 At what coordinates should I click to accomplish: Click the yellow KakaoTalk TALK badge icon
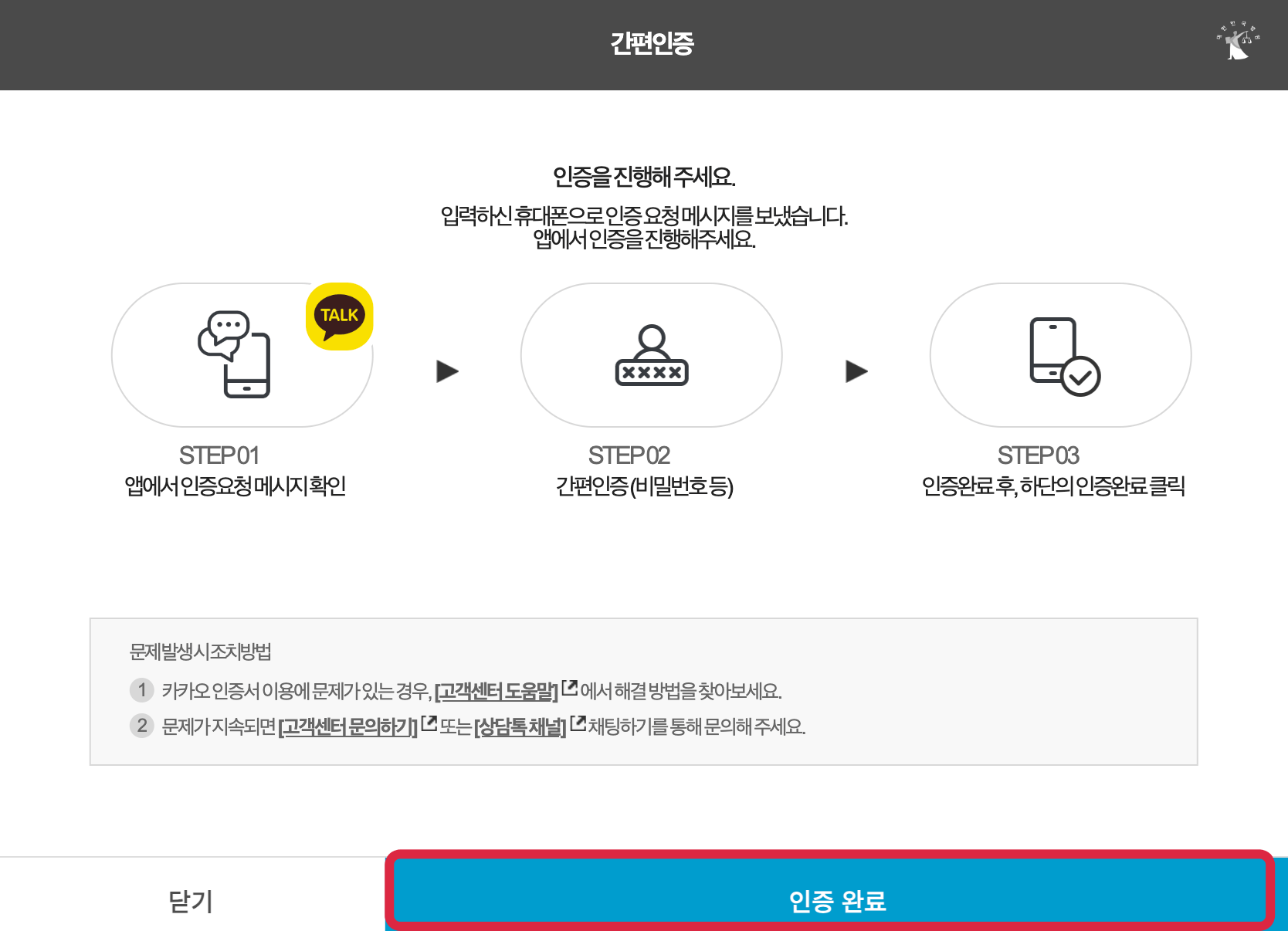(x=341, y=317)
